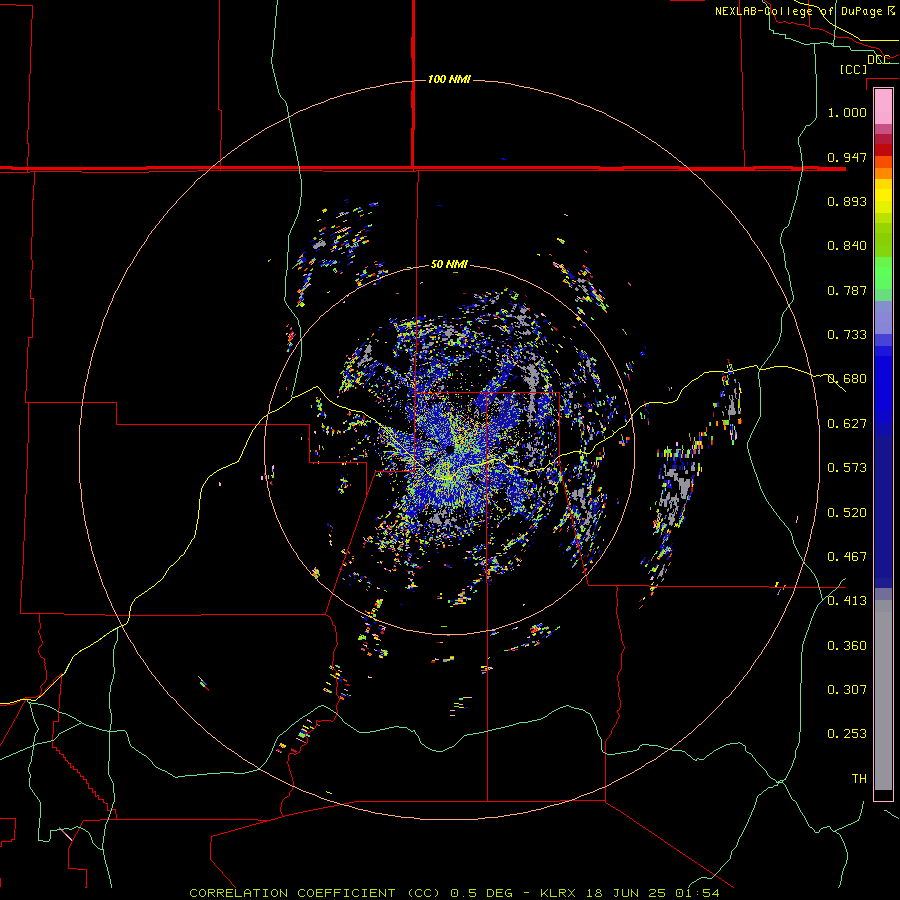900x900 pixels.
Task: Select the 0.893 scale label
Action: pyautogui.click(x=847, y=201)
